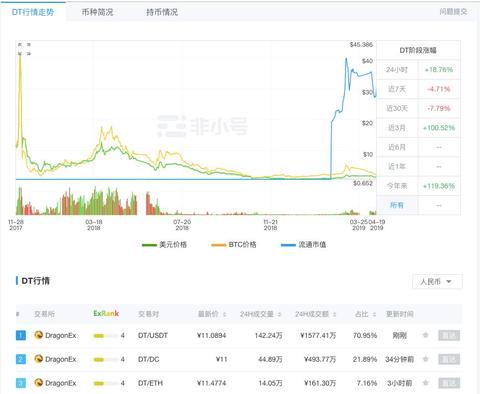Toggle the 流通市值 legend series
The height and width of the screenshot is (394, 480).
[x=304, y=245]
